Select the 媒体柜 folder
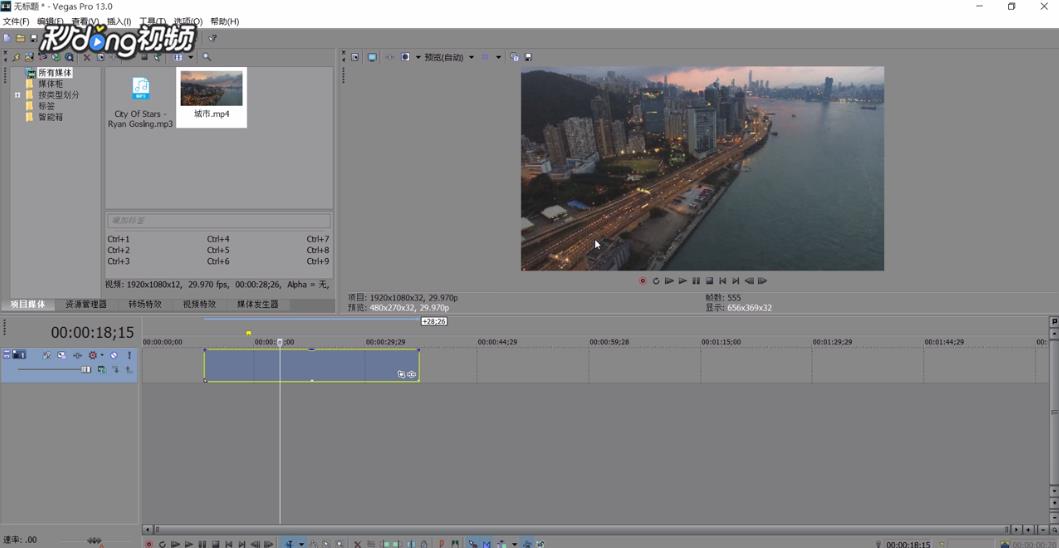Screen dimensions: 1059x548 [x=51, y=84]
